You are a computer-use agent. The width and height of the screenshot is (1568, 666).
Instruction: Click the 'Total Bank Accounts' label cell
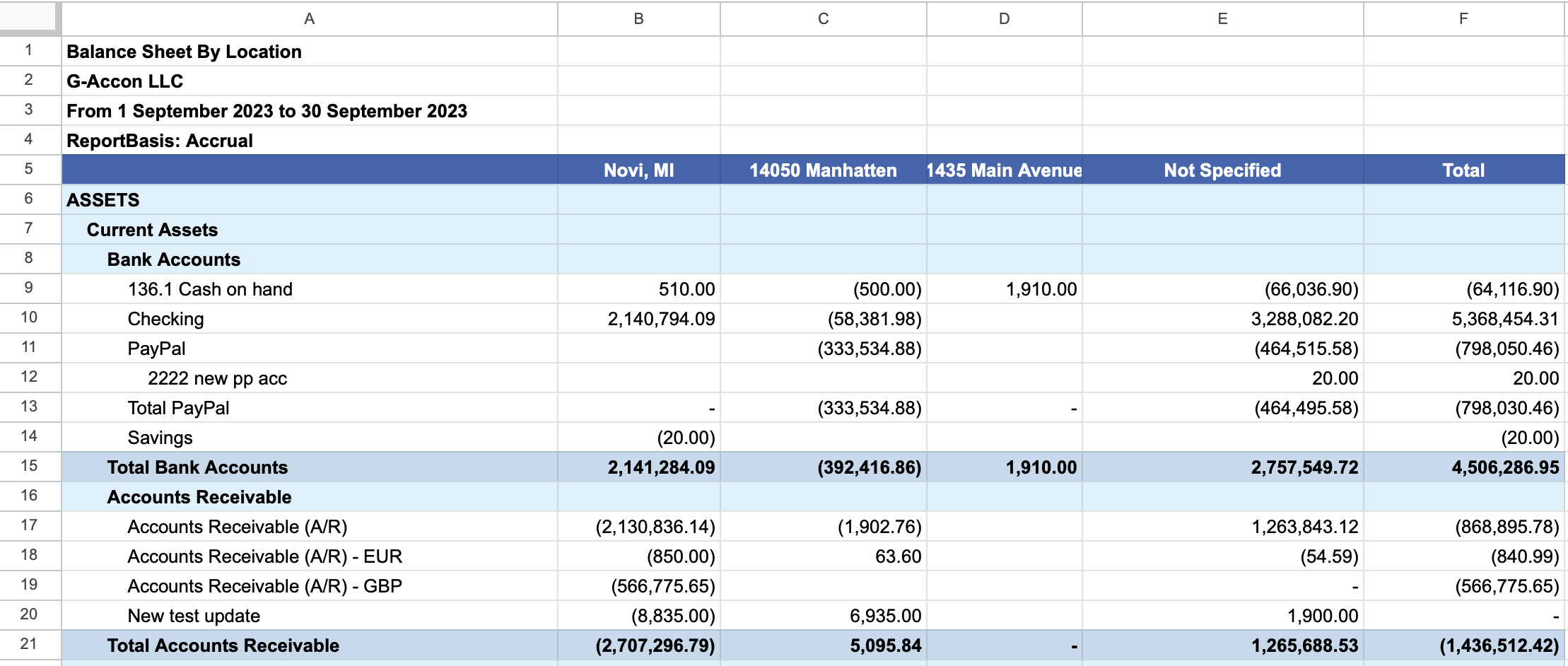[x=309, y=467]
